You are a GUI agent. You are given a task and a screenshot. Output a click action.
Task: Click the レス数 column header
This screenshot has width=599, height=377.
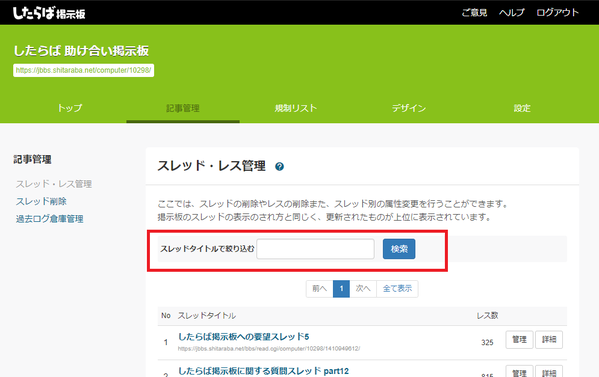pyautogui.click(x=487, y=316)
